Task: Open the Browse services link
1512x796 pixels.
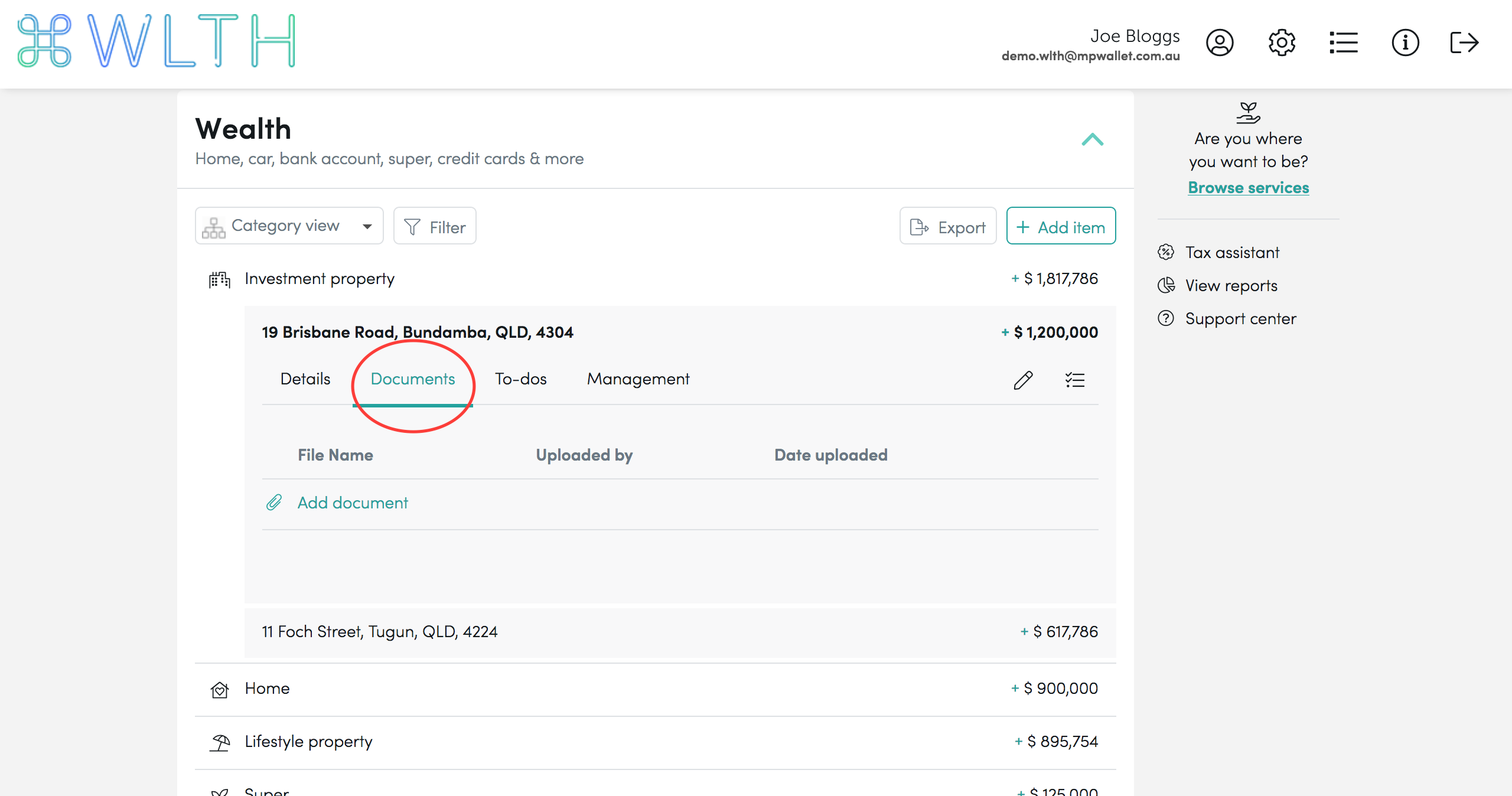Action: pos(1249,188)
